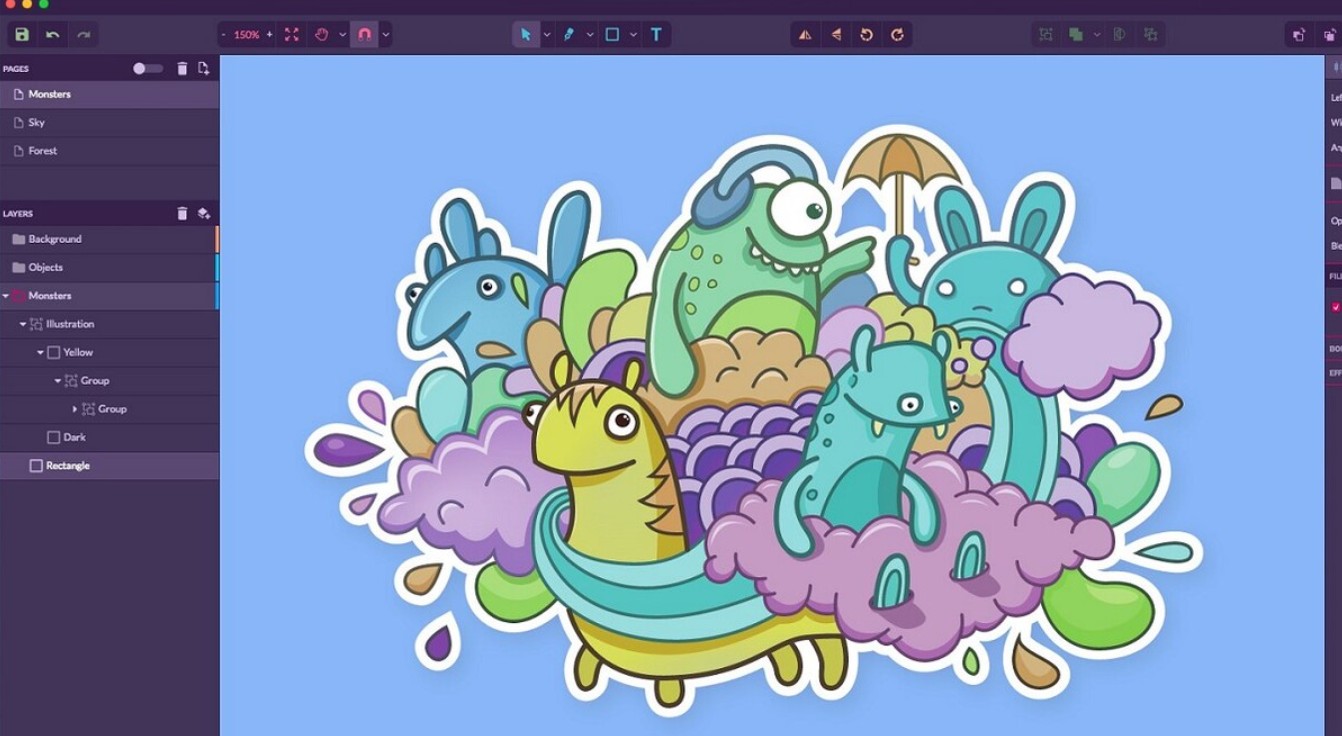Select the Rectangle shape tool
The height and width of the screenshot is (736, 1342).
pyautogui.click(x=612, y=34)
